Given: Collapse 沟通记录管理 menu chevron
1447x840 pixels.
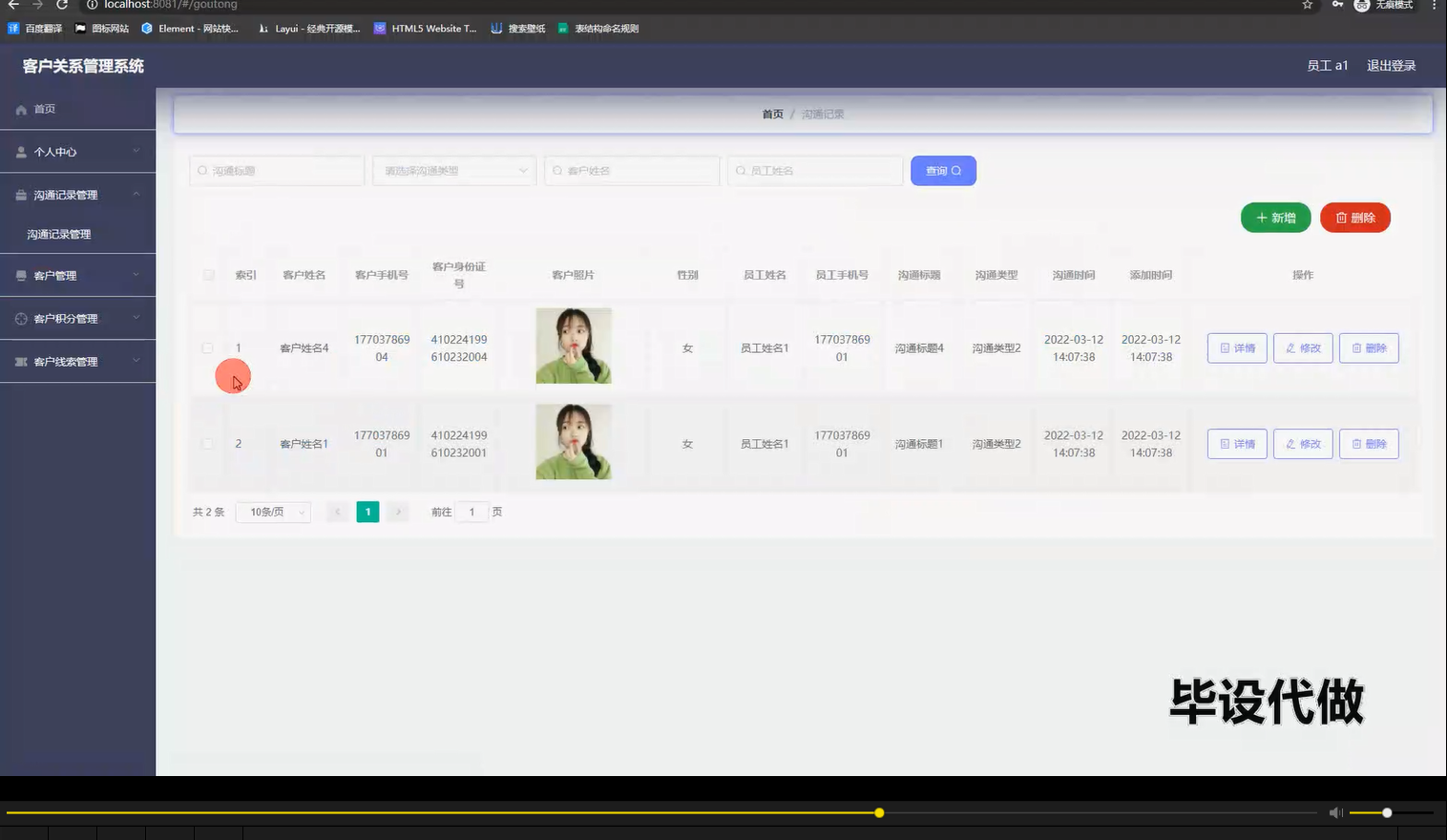Looking at the screenshot, I should point(136,194).
